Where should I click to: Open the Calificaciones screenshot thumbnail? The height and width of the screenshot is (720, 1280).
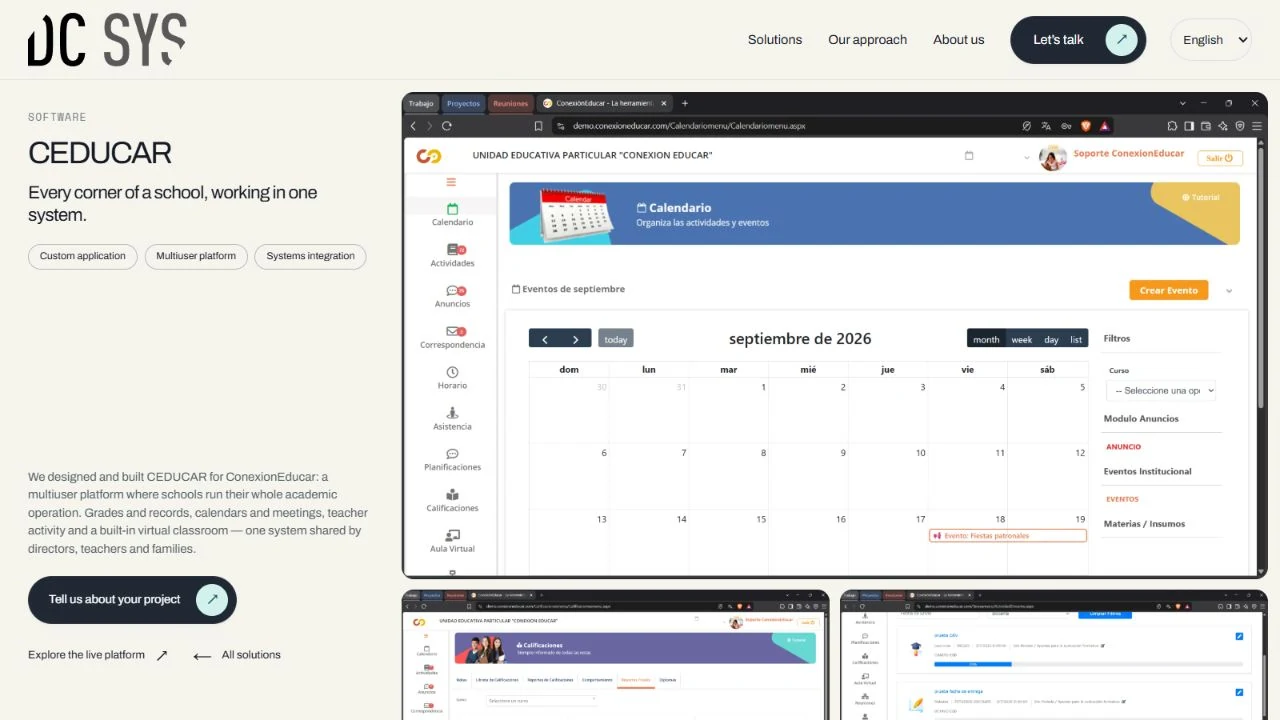(615, 655)
